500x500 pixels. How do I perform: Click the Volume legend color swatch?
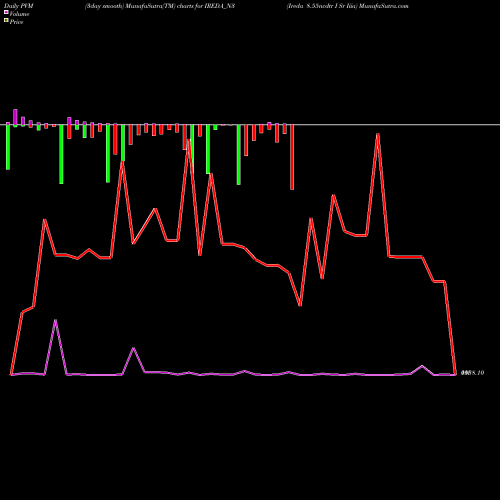point(6,12)
